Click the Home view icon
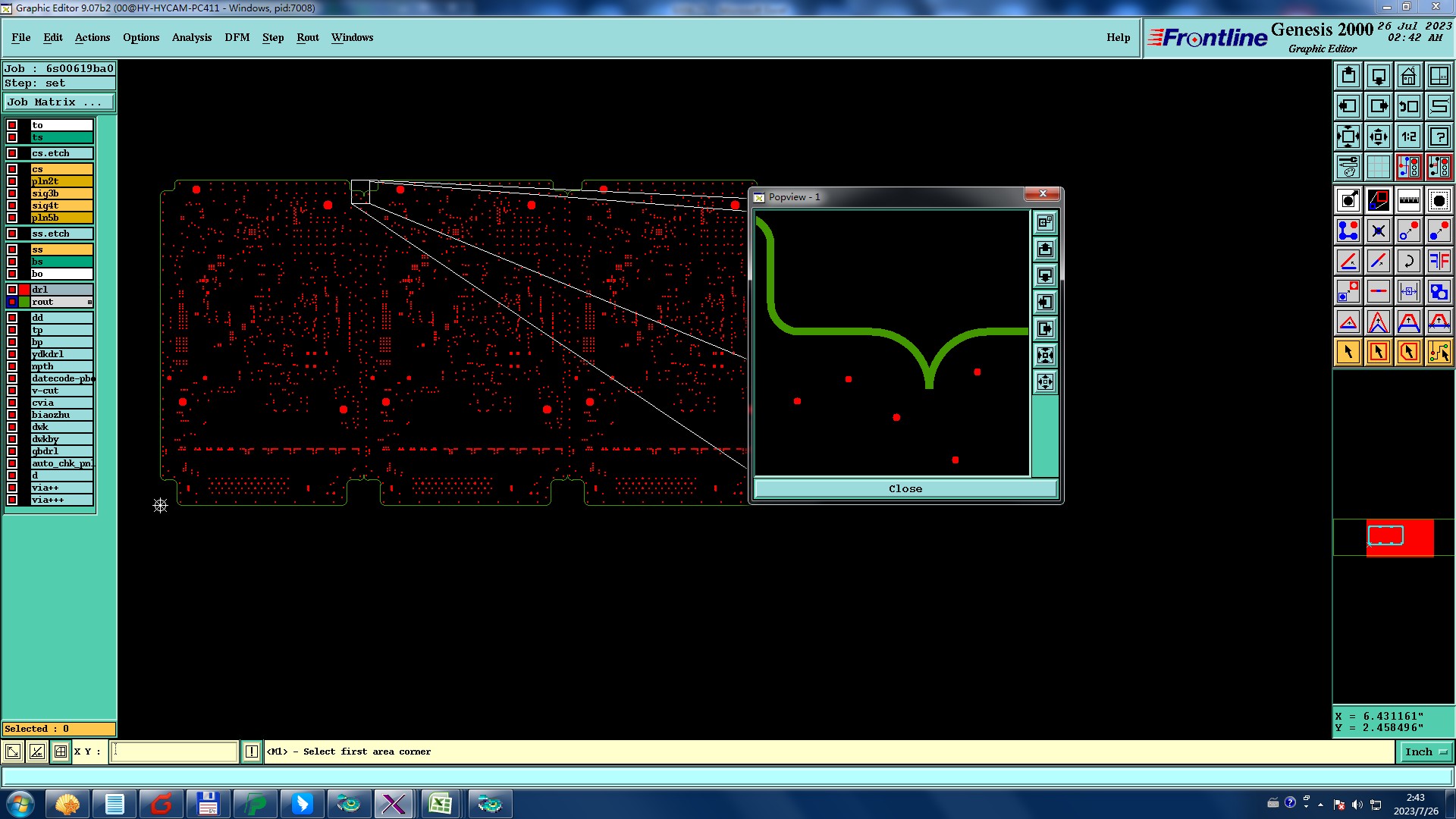Viewport: 1456px width, 819px height. coord(1408,76)
